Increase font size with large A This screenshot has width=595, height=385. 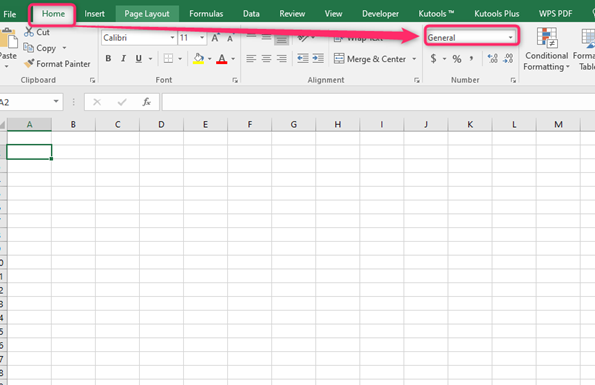(215, 38)
